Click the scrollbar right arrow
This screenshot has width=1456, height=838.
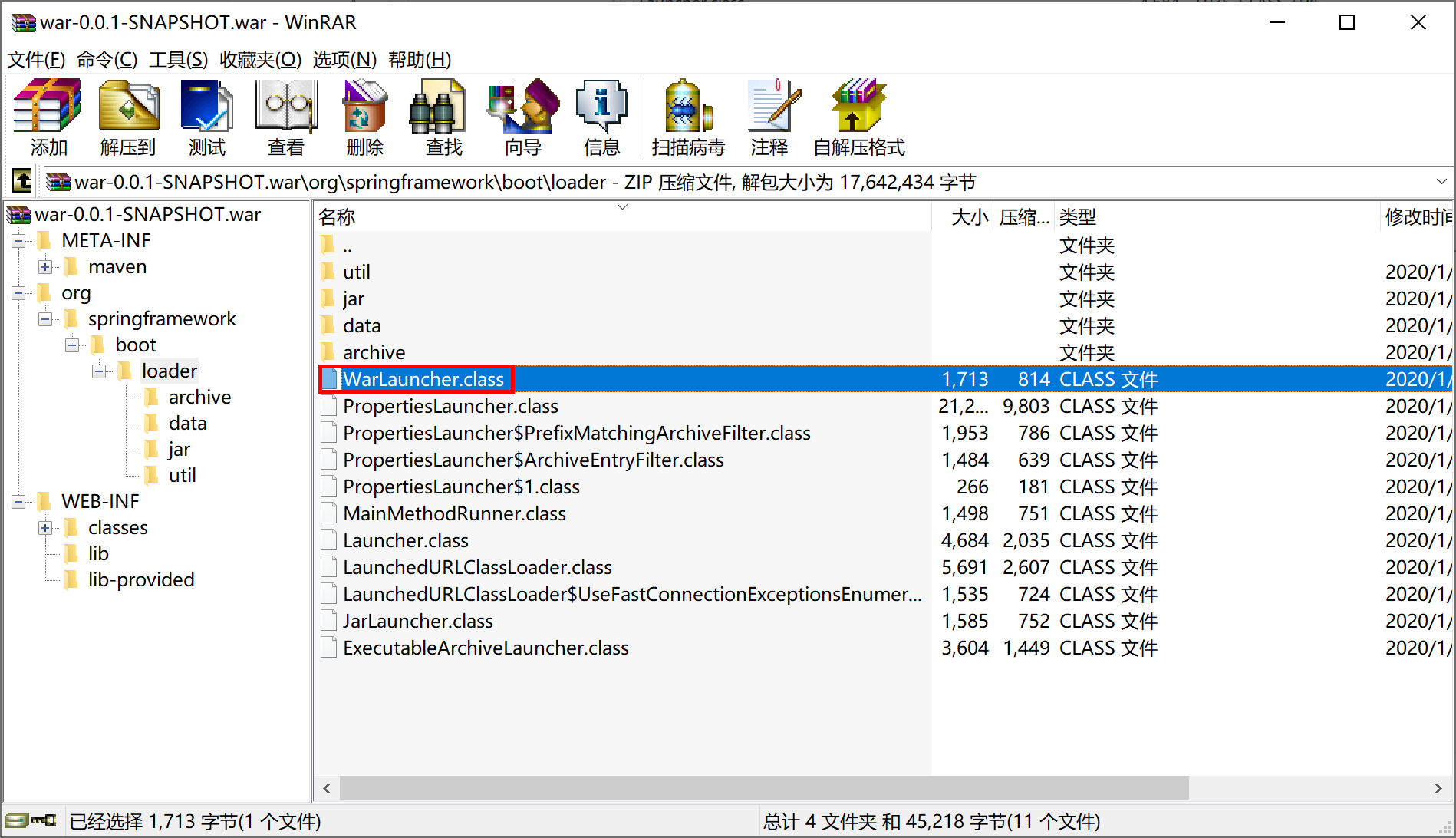[x=1438, y=788]
